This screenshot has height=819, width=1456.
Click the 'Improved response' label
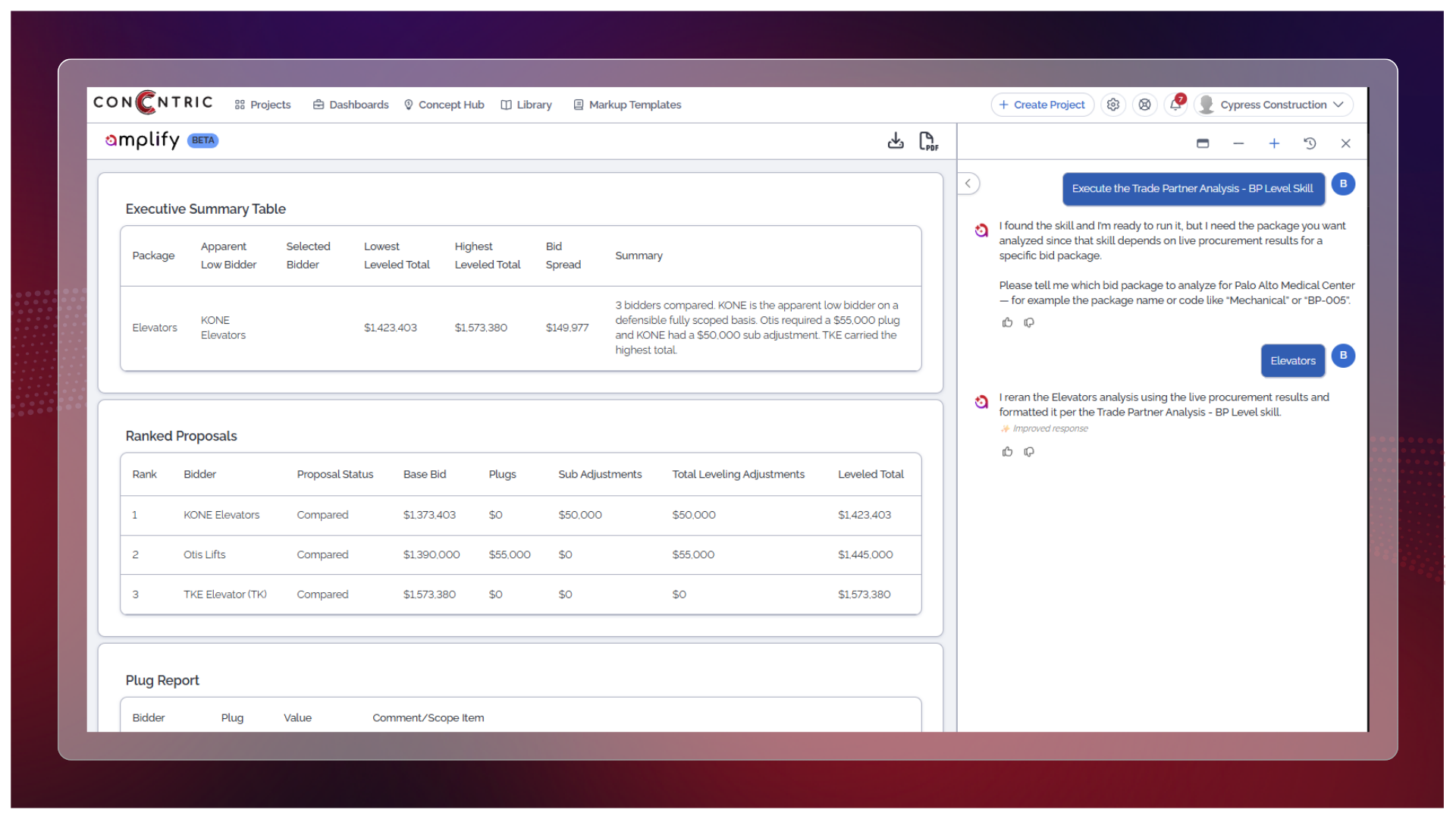tap(1050, 428)
